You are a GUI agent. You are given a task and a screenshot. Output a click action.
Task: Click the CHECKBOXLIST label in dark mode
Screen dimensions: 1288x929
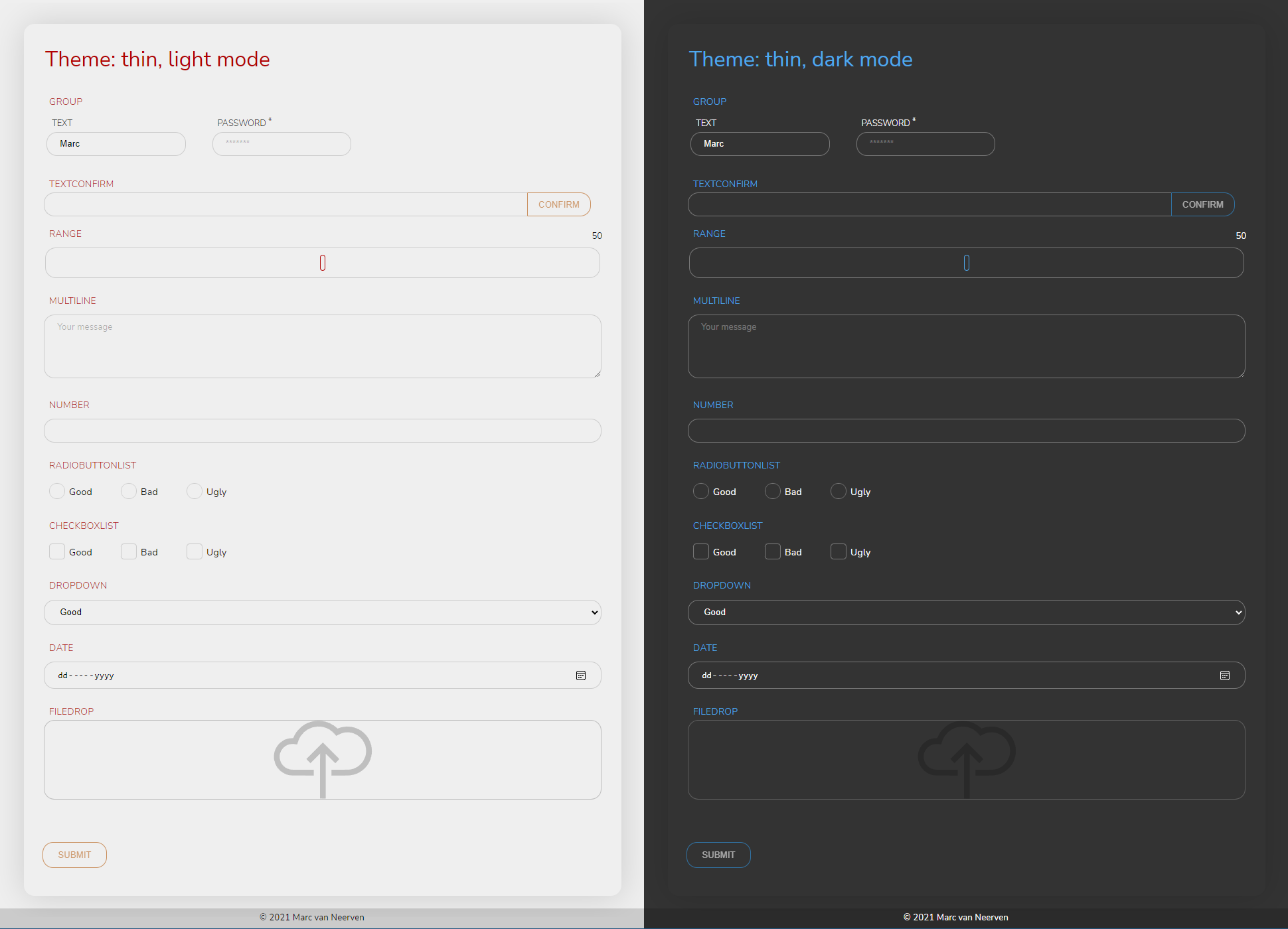pos(728,526)
